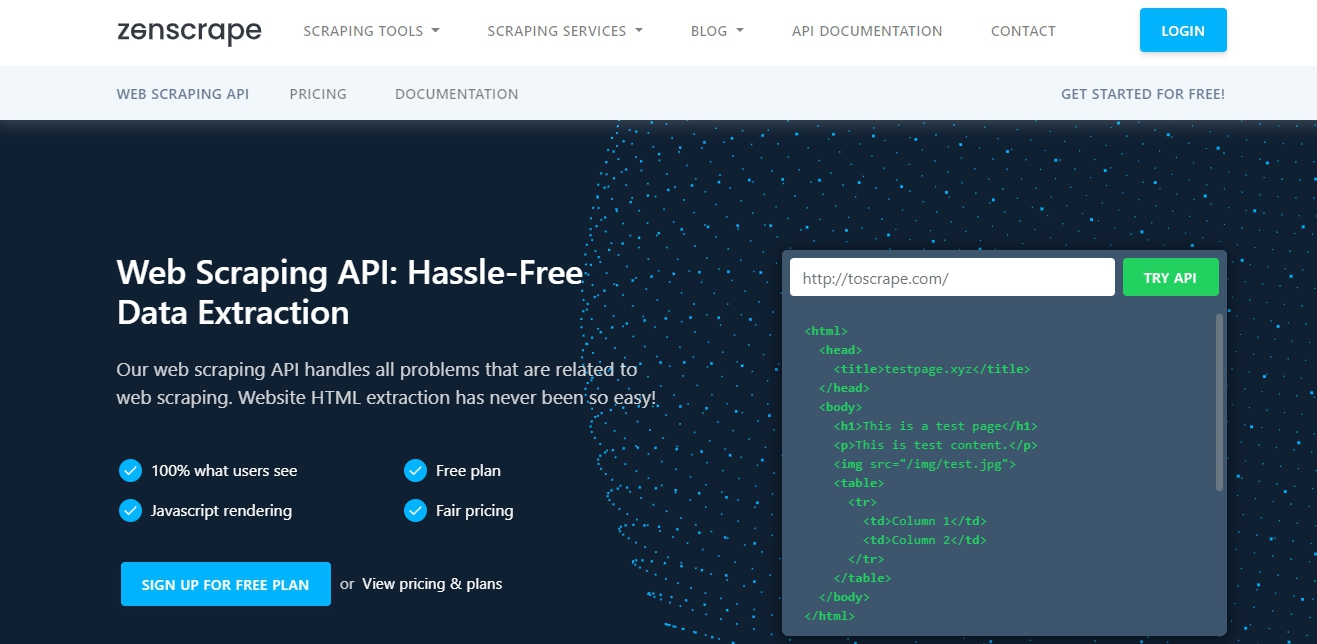
Task: Follow the View pricing & plans link
Action: (x=432, y=584)
